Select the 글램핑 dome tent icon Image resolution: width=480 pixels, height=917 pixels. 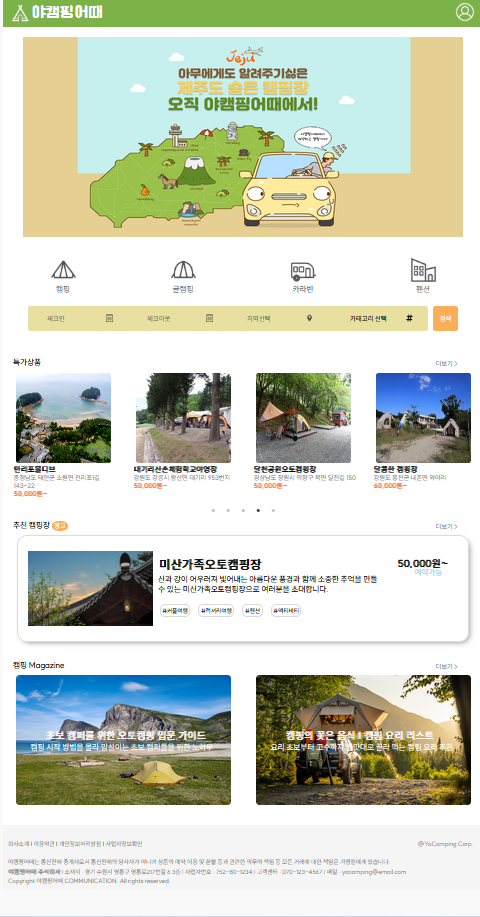(x=184, y=270)
